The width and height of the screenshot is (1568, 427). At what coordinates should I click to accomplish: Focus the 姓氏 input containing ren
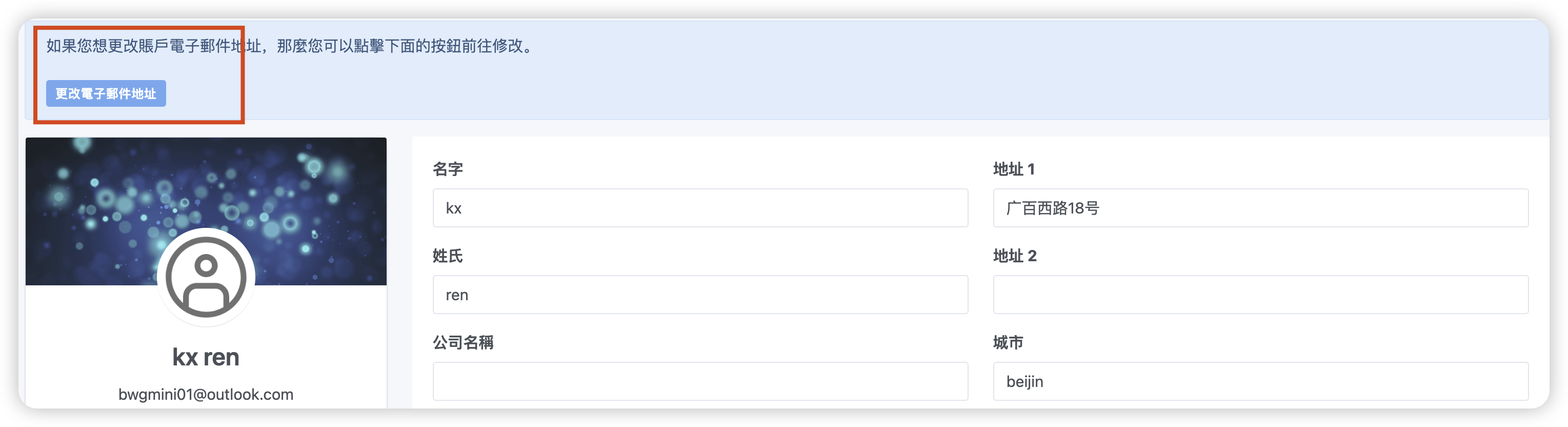pyautogui.click(x=700, y=295)
